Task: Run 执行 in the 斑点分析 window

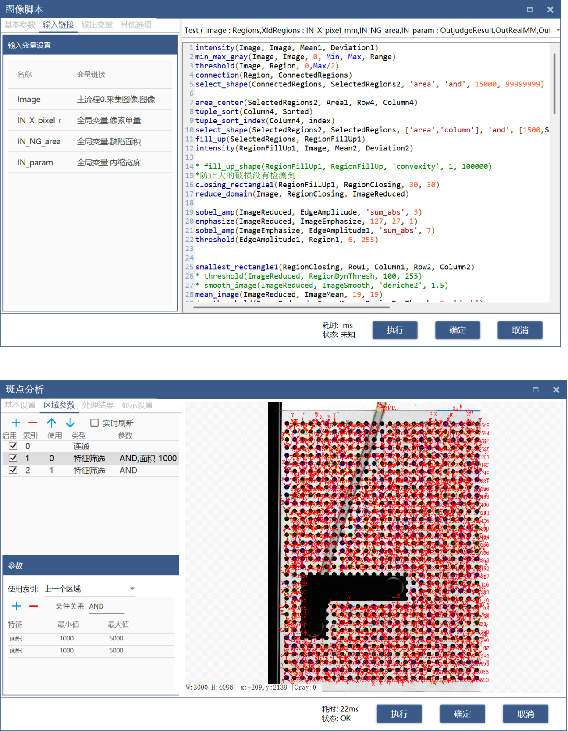Action: click(x=399, y=714)
